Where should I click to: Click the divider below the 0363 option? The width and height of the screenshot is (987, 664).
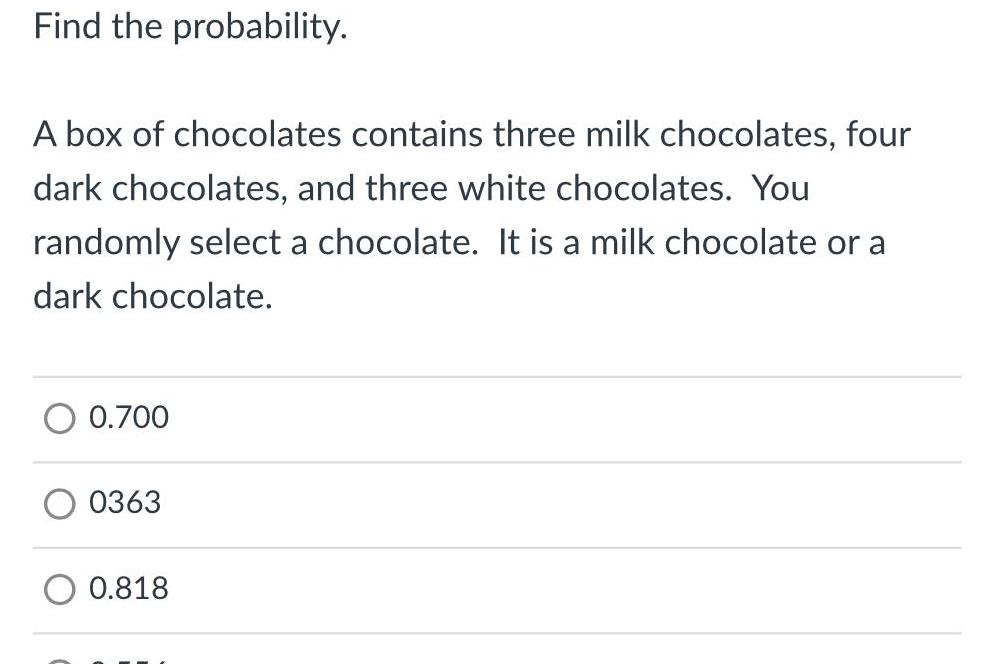pos(493,546)
